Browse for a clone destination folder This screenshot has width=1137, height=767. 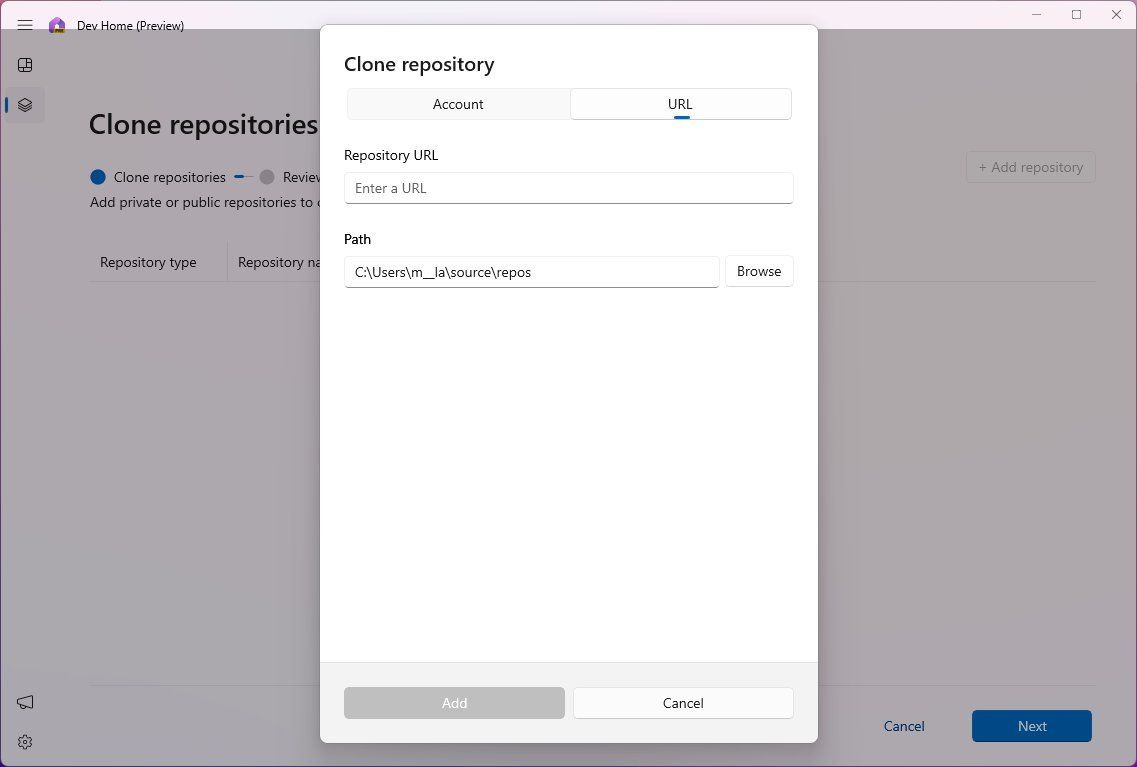(x=758, y=271)
